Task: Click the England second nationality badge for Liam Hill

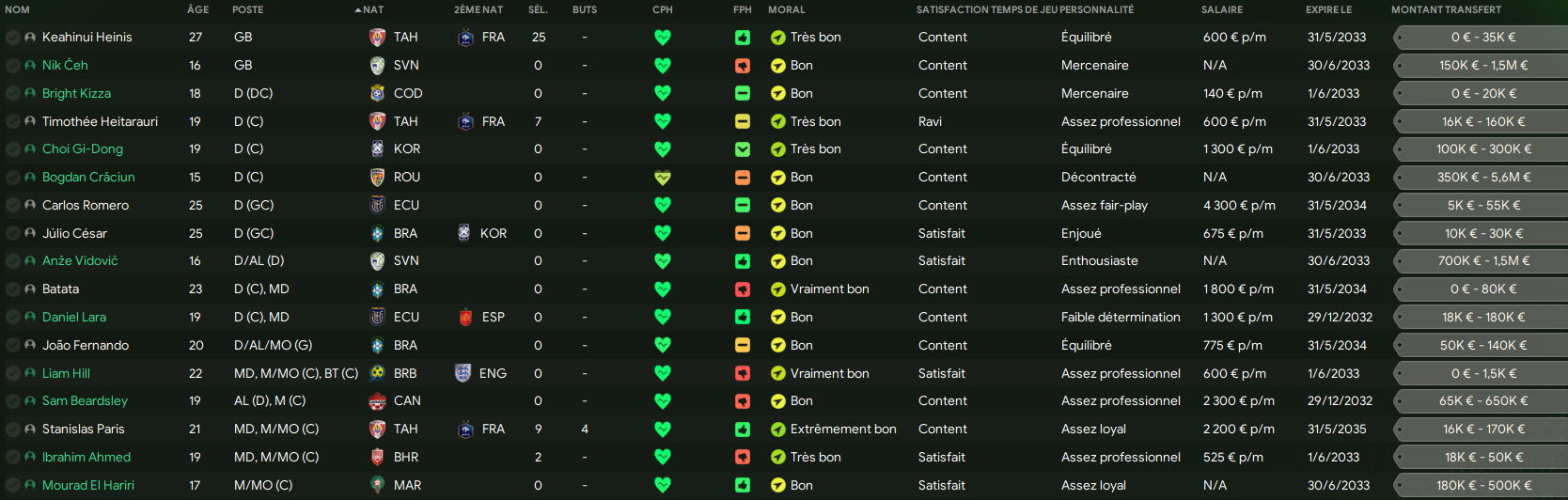Action: (x=463, y=373)
